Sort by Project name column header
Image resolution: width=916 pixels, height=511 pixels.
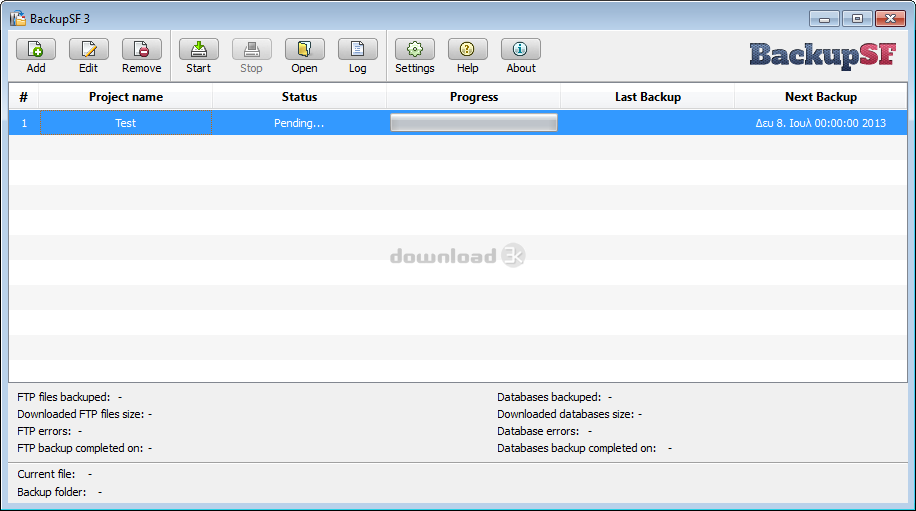click(125, 97)
